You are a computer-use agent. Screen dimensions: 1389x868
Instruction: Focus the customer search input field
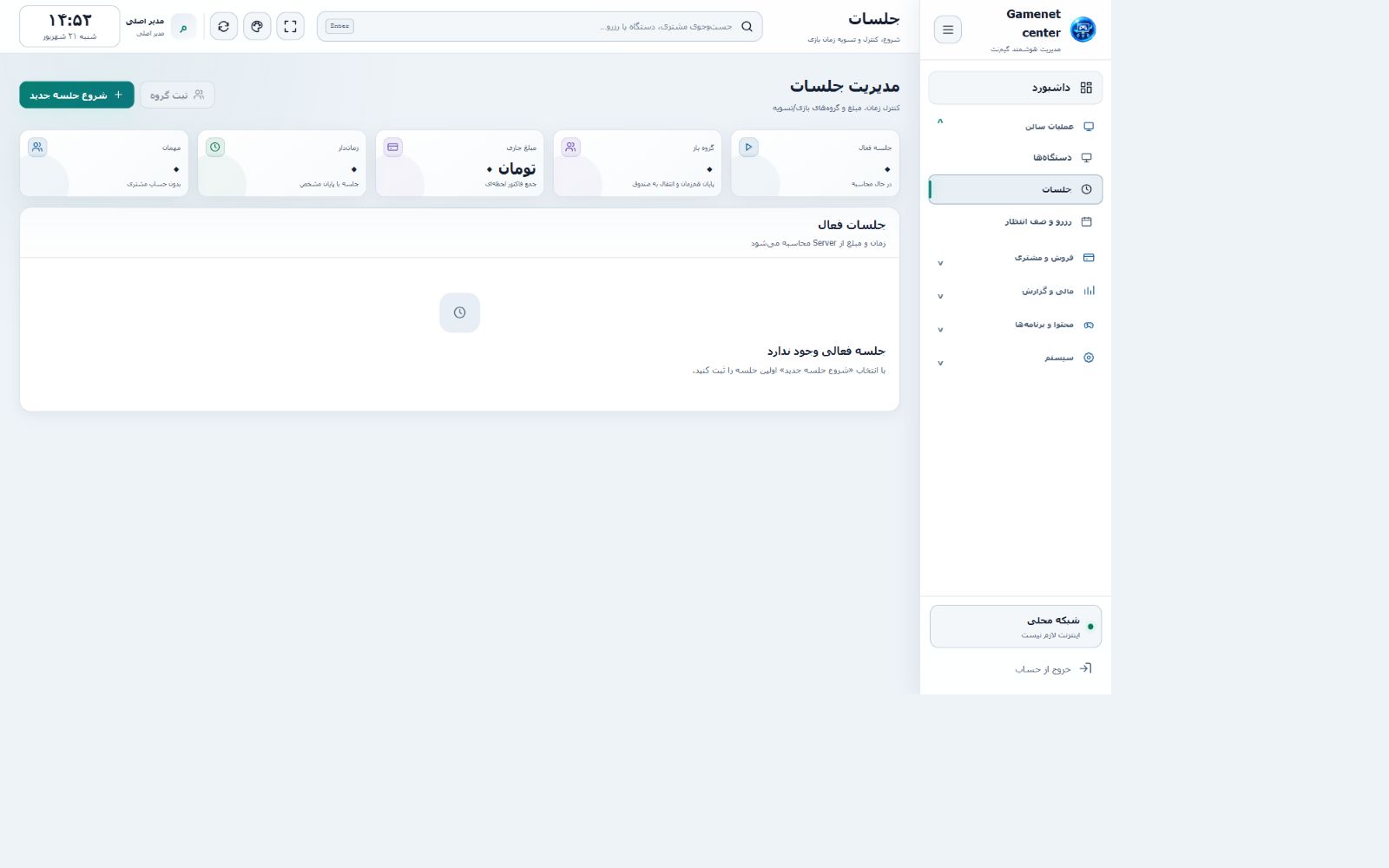(x=539, y=26)
